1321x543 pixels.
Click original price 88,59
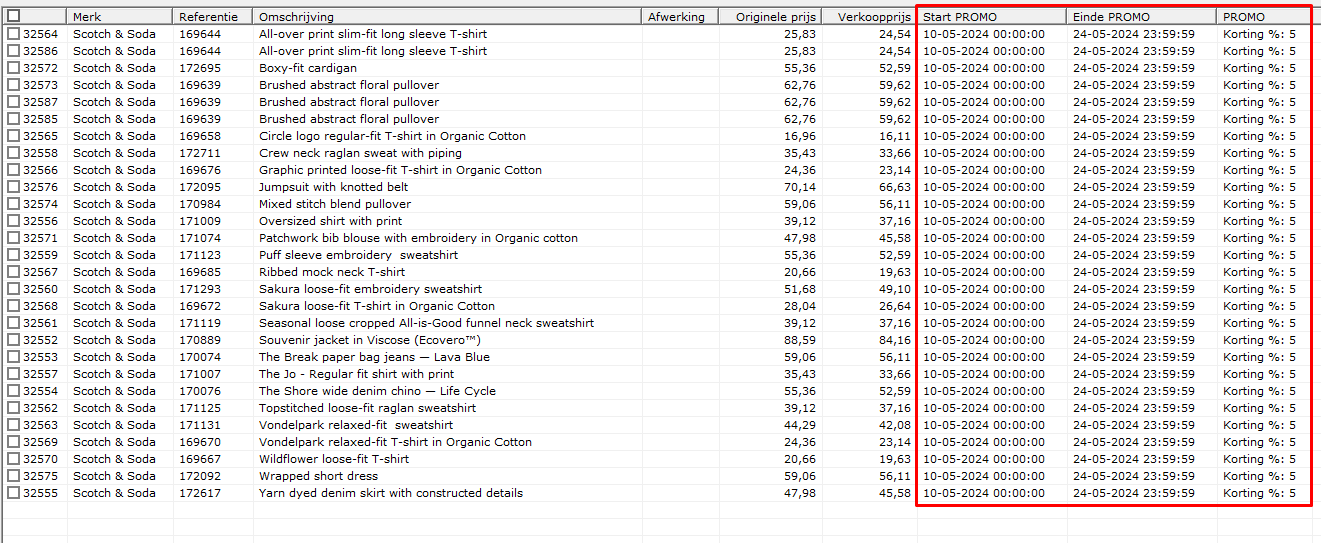800,340
